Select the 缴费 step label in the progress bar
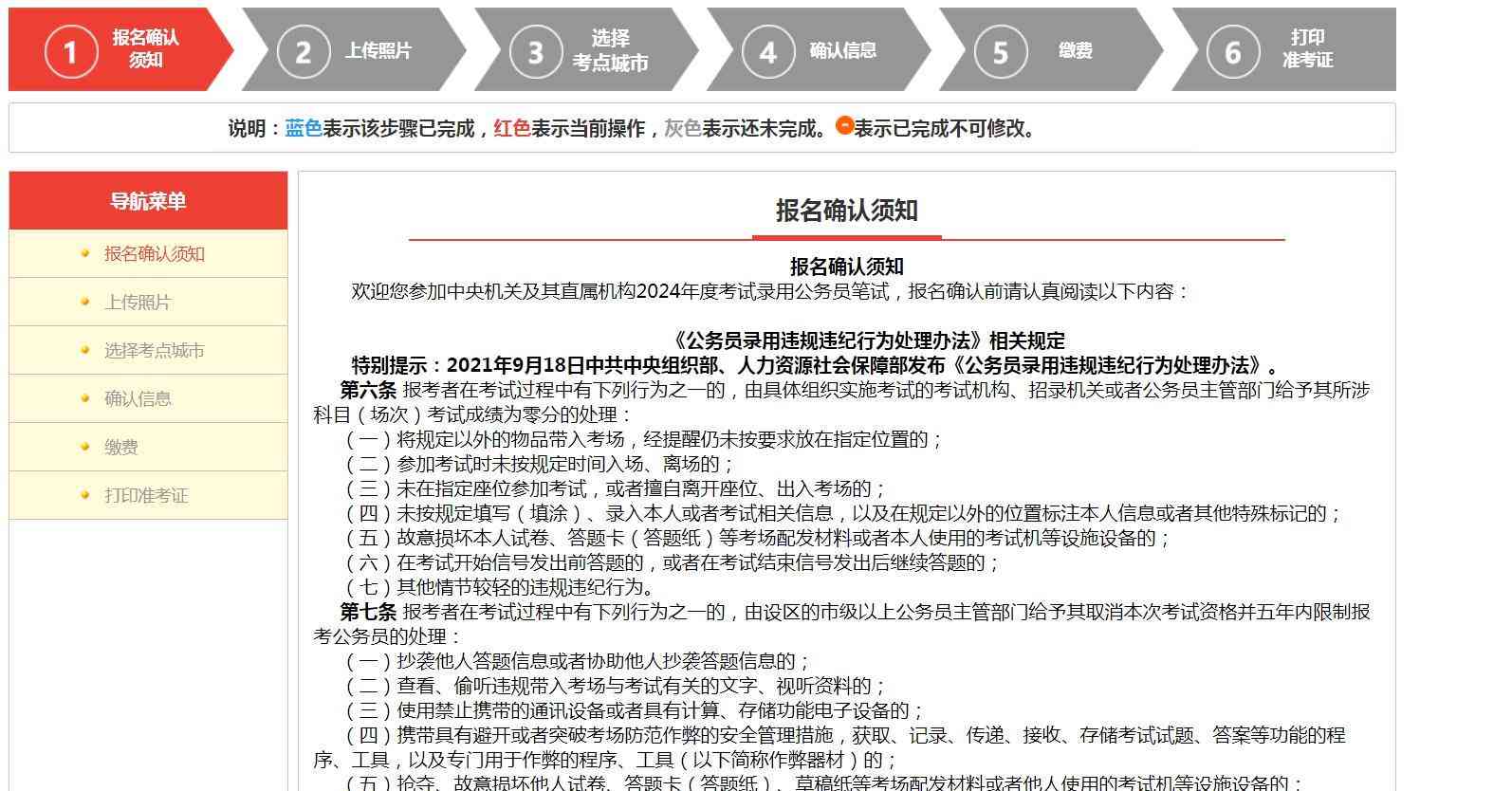This screenshot has height=791, width=1512. (x=1076, y=50)
